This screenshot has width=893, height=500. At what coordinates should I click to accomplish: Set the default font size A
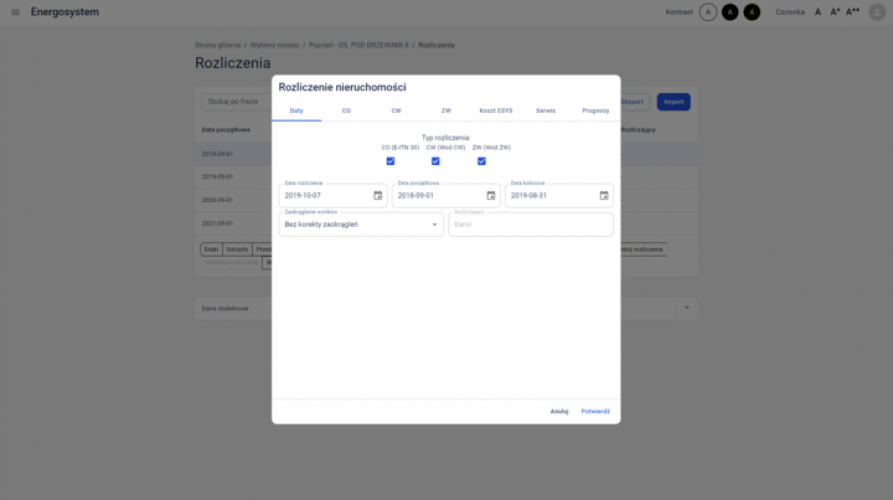click(818, 12)
